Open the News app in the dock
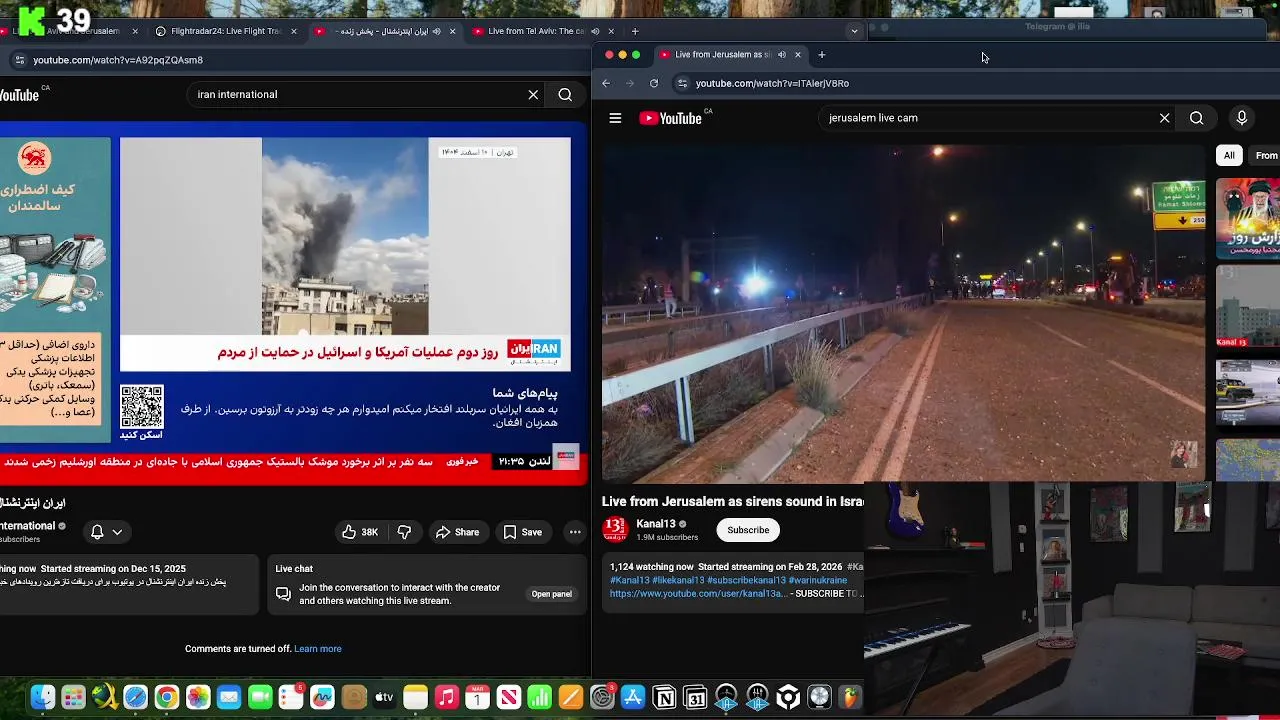Viewport: 1280px width, 720px height. 509,698
